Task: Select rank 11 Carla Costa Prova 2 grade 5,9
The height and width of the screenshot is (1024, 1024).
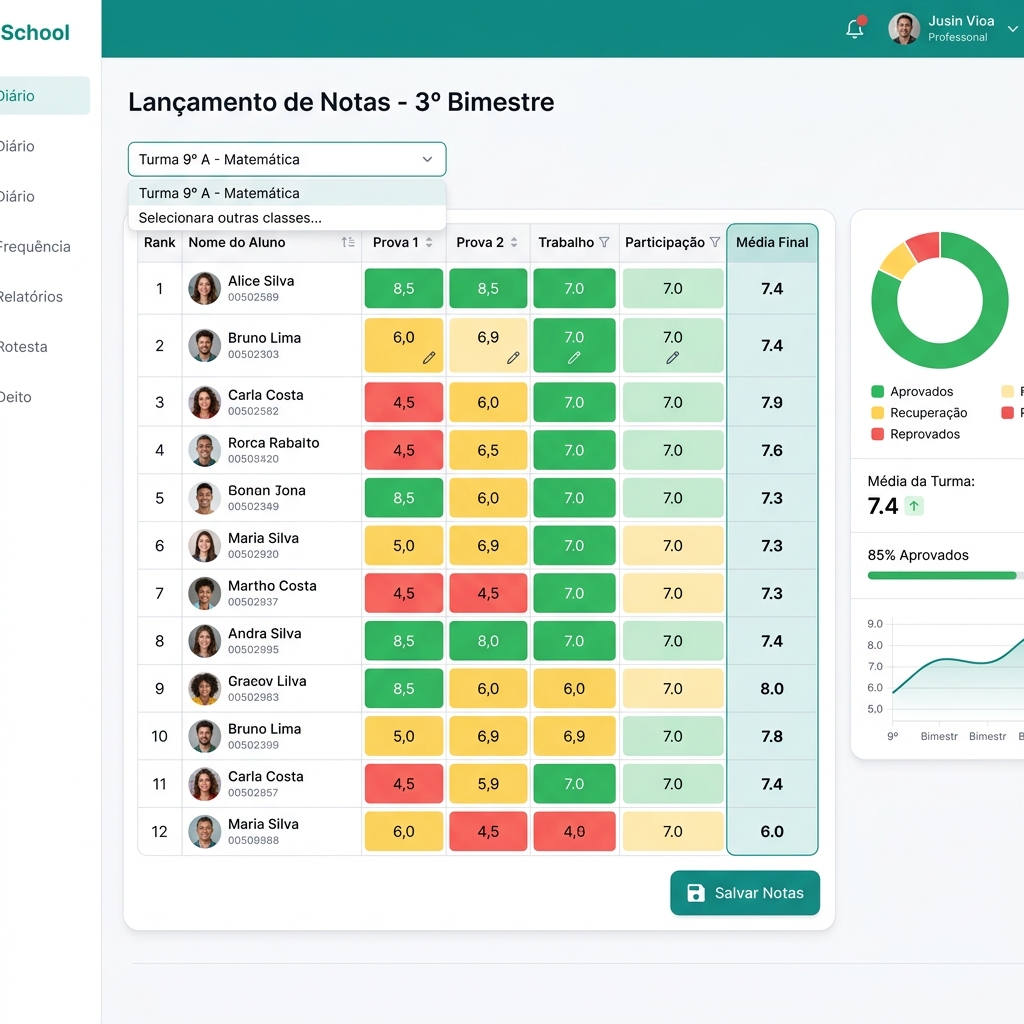Action: click(x=488, y=784)
